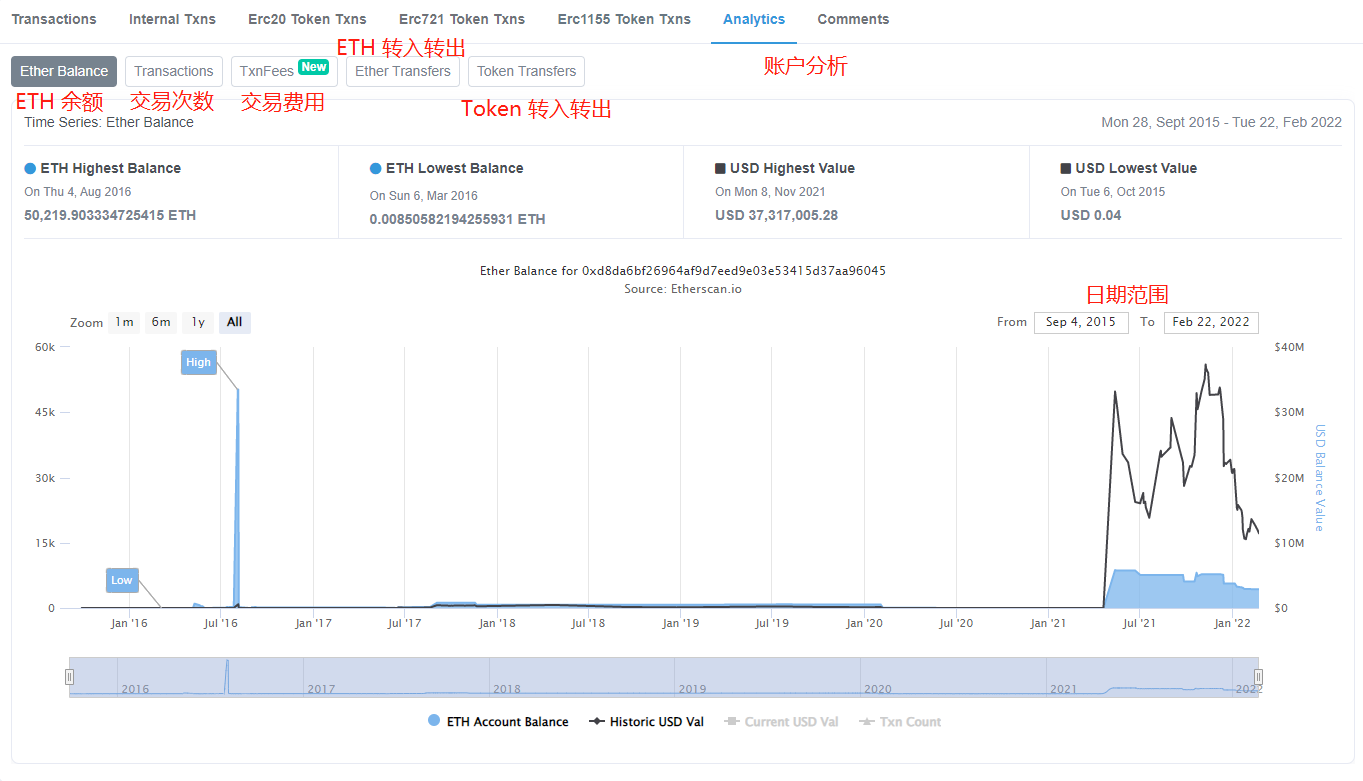Screen dimensions: 1363x781
Task: Open Erc1155 Token Txns tab
Action: 624,19
